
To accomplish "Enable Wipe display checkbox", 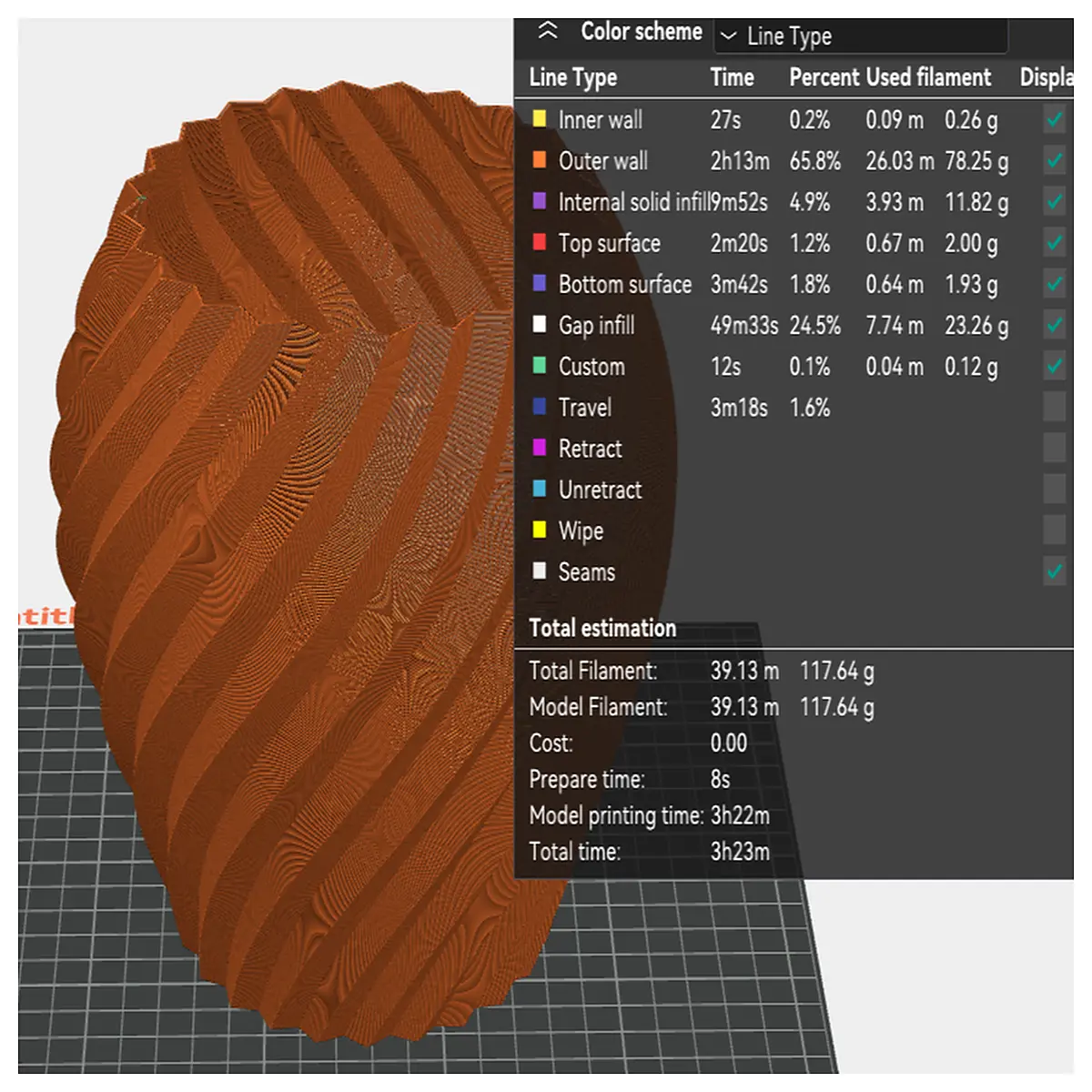I will [1055, 530].
